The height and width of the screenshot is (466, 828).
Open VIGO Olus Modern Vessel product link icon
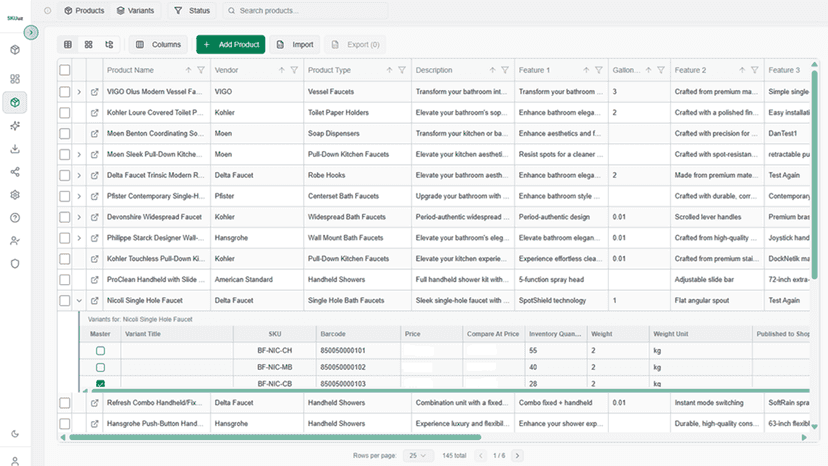(95, 92)
